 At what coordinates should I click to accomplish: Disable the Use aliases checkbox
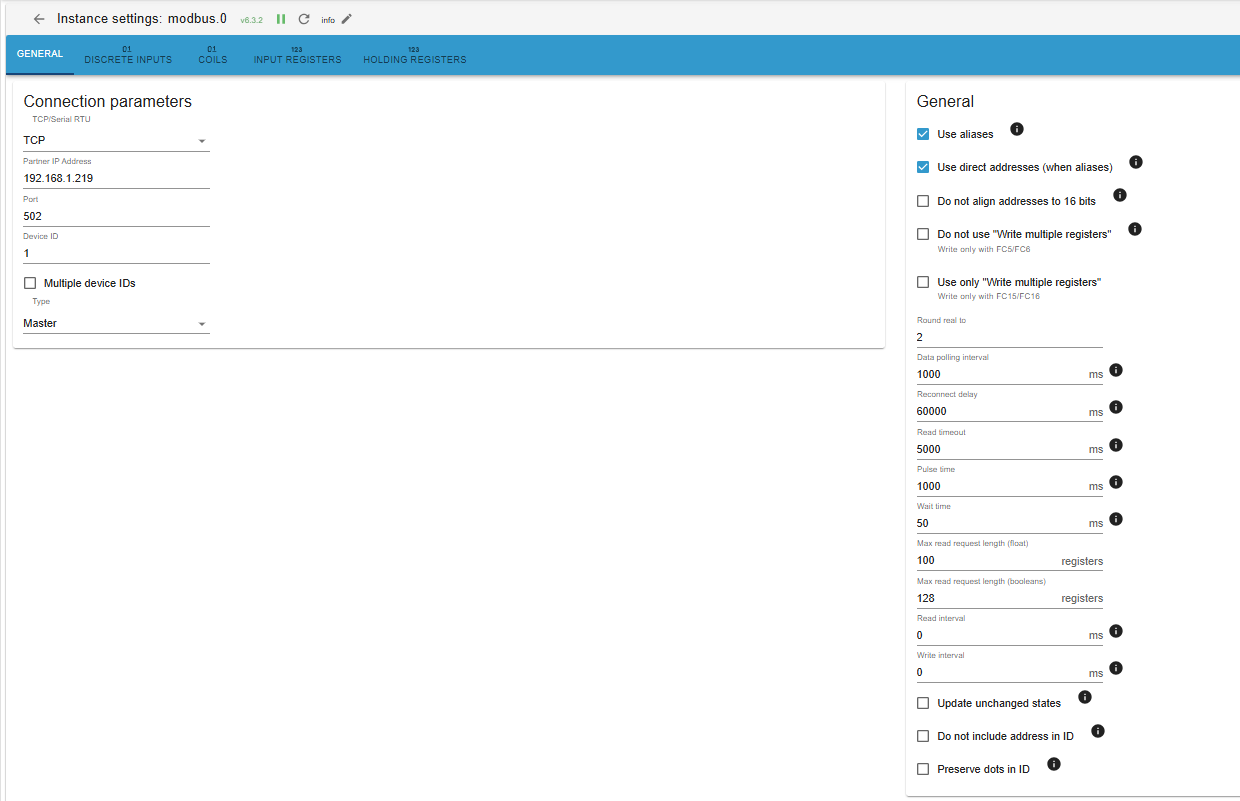pos(923,134)
